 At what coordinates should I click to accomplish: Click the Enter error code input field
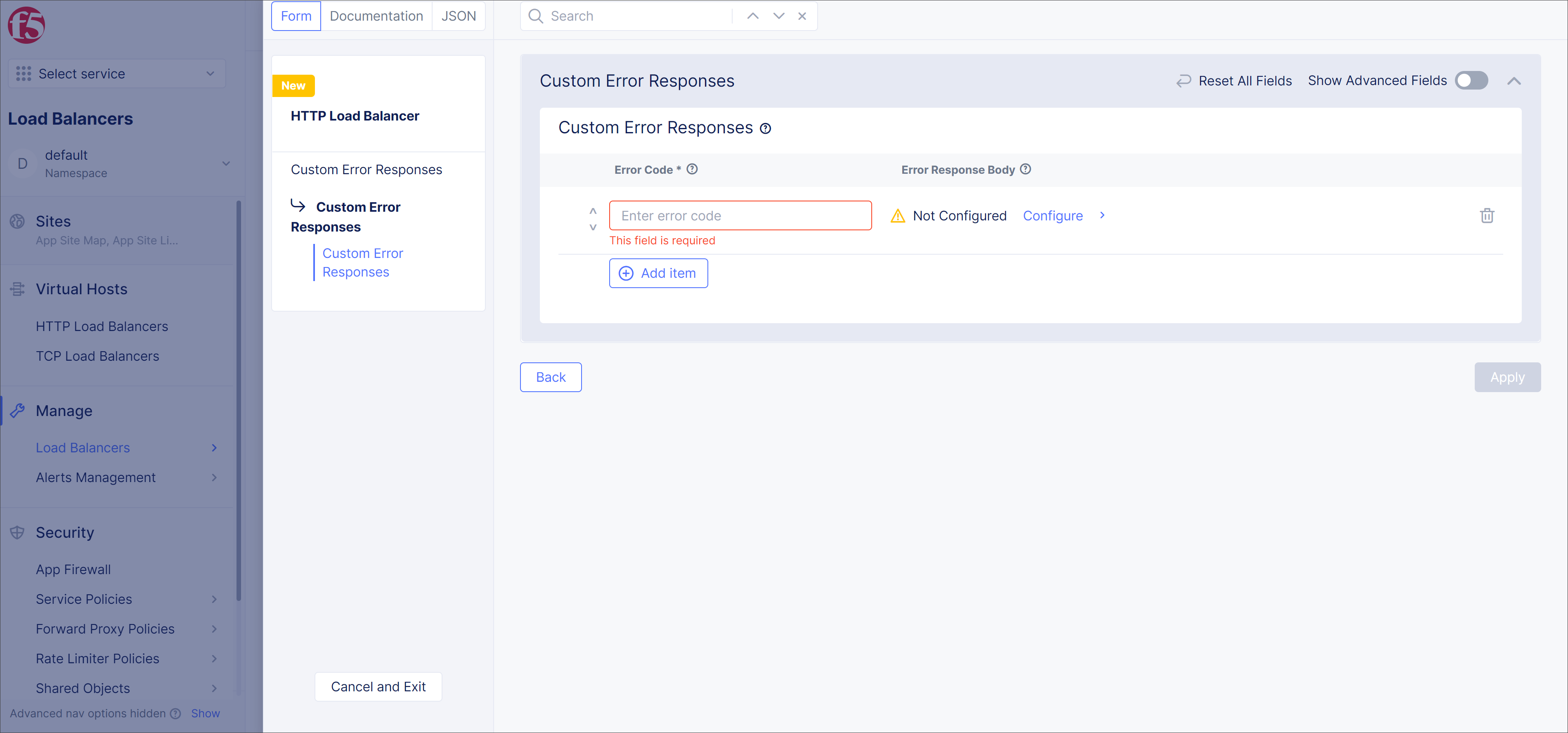click(740, 215)
